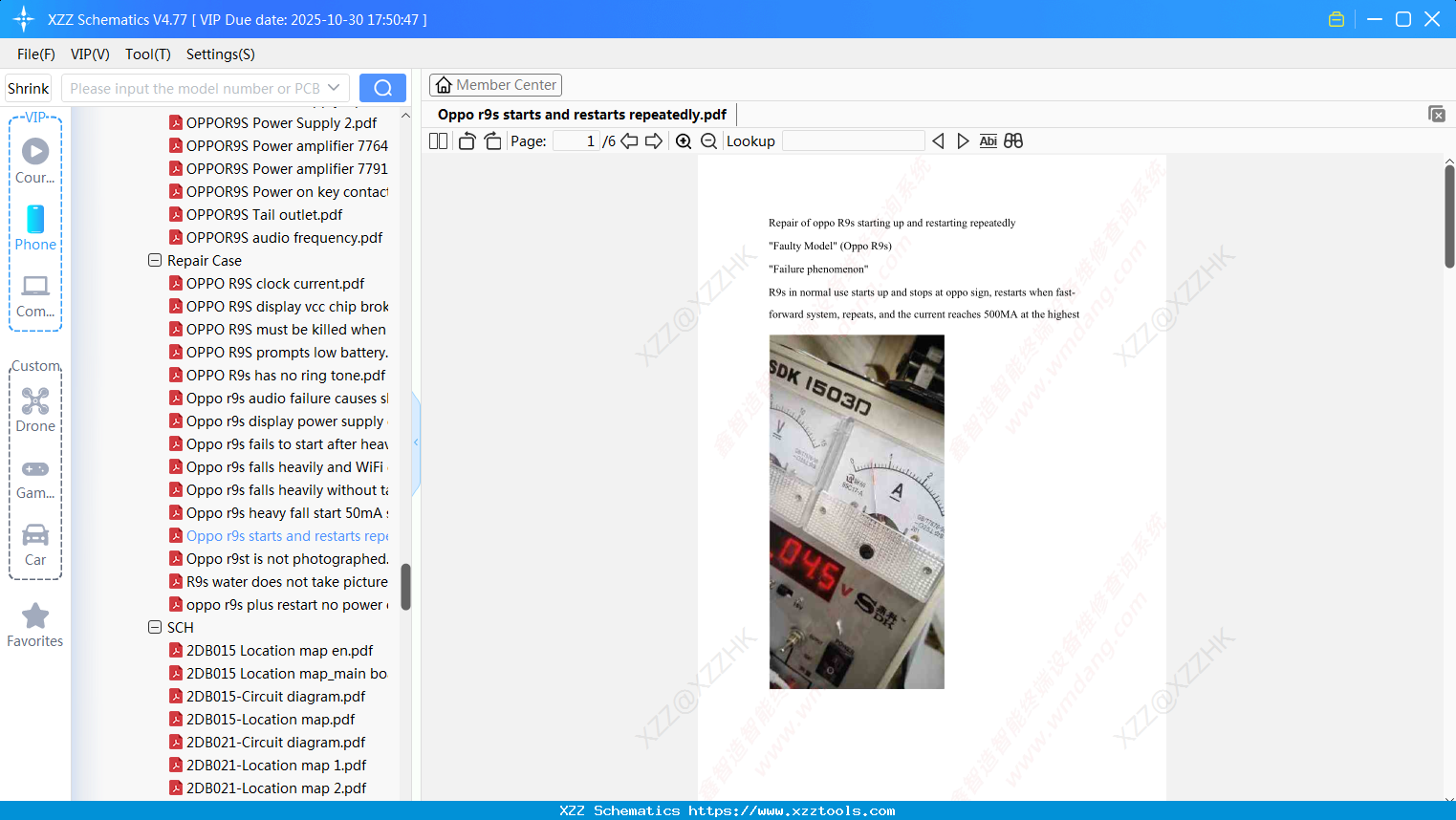Rotate the PDF page counterclockwise
This screenshot has height=820, width=1456.
(x=467, y=140)
